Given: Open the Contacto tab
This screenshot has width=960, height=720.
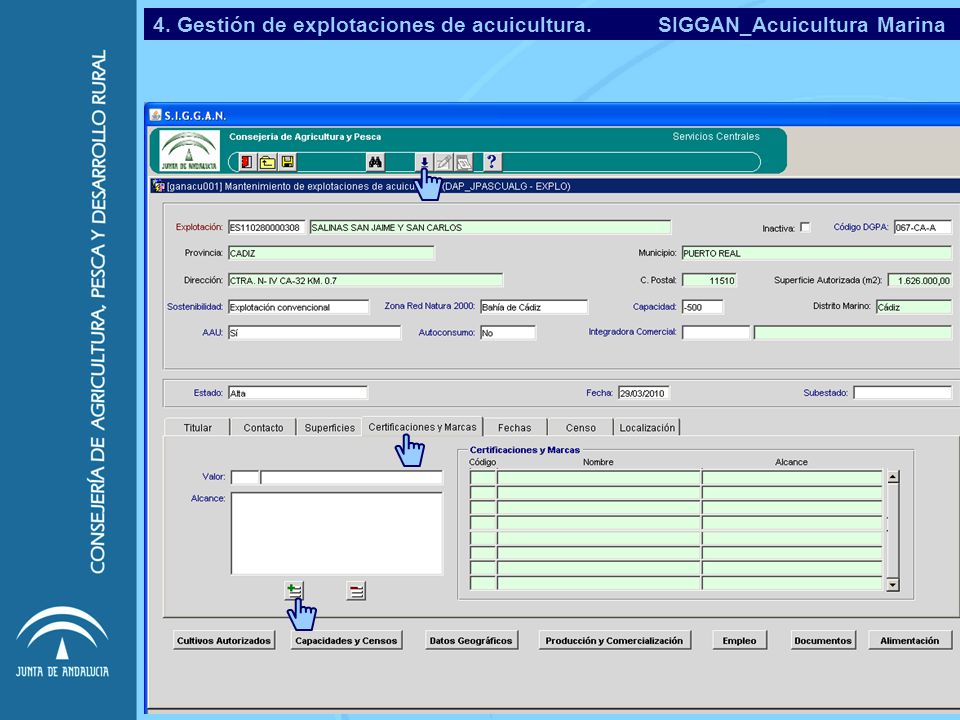Looking at the screenshot, I should click(x=263, y=427).
